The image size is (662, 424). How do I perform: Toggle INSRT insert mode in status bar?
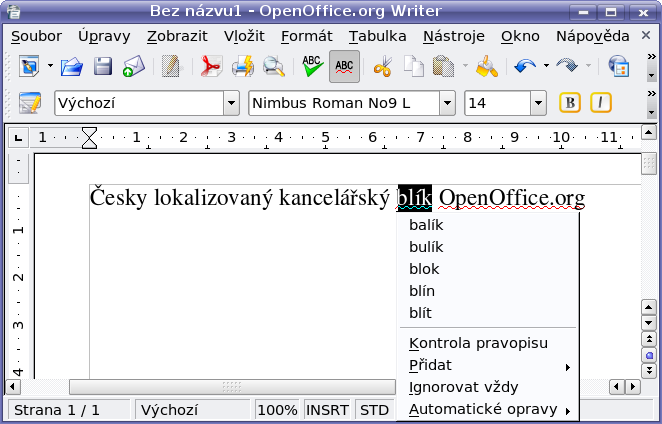327,410
